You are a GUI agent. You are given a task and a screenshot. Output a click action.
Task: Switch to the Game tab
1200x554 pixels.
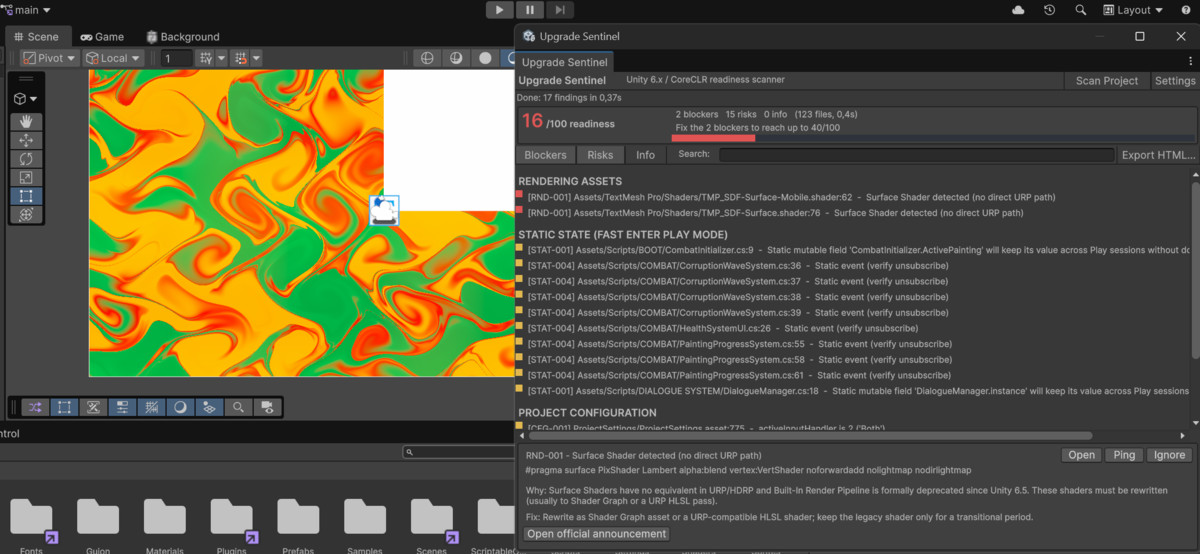(102, 36)
